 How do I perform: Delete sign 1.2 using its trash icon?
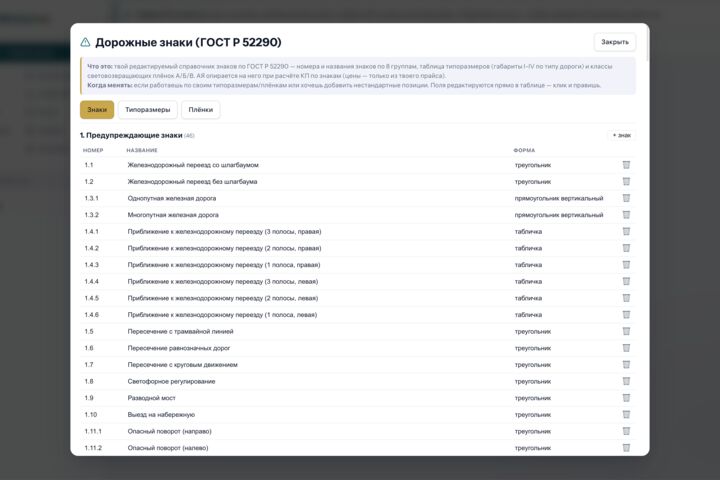tap(626, 181)
